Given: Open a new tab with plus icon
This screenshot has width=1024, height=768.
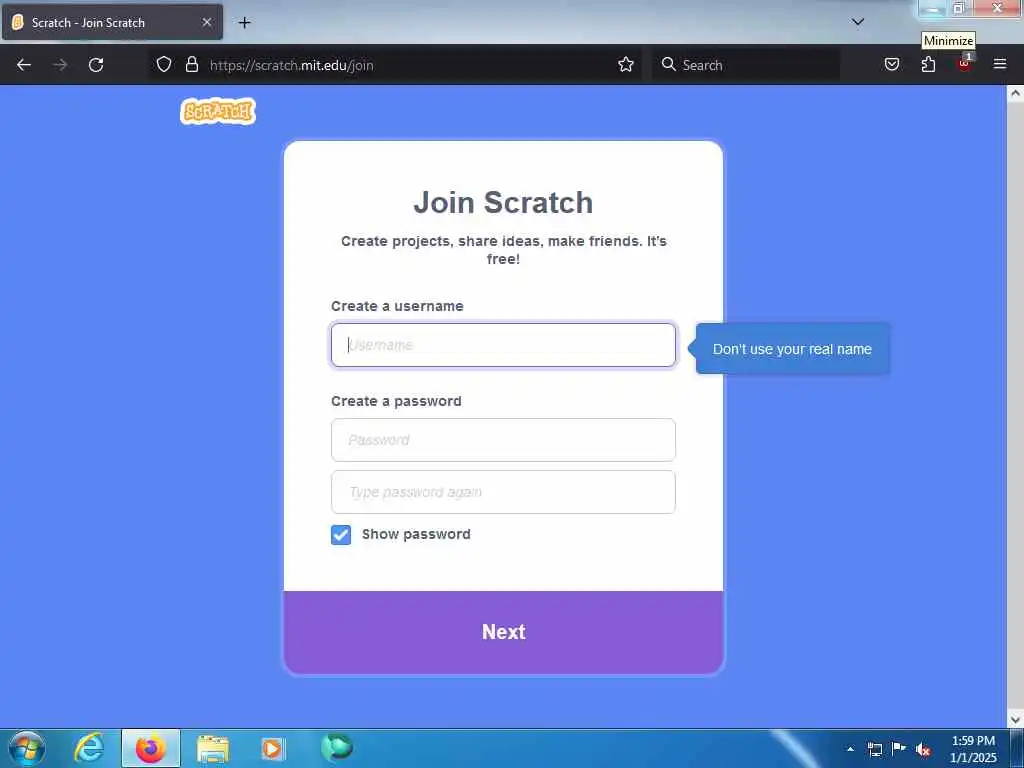Looking at the screenshot, I should click(x=244, y=23).
